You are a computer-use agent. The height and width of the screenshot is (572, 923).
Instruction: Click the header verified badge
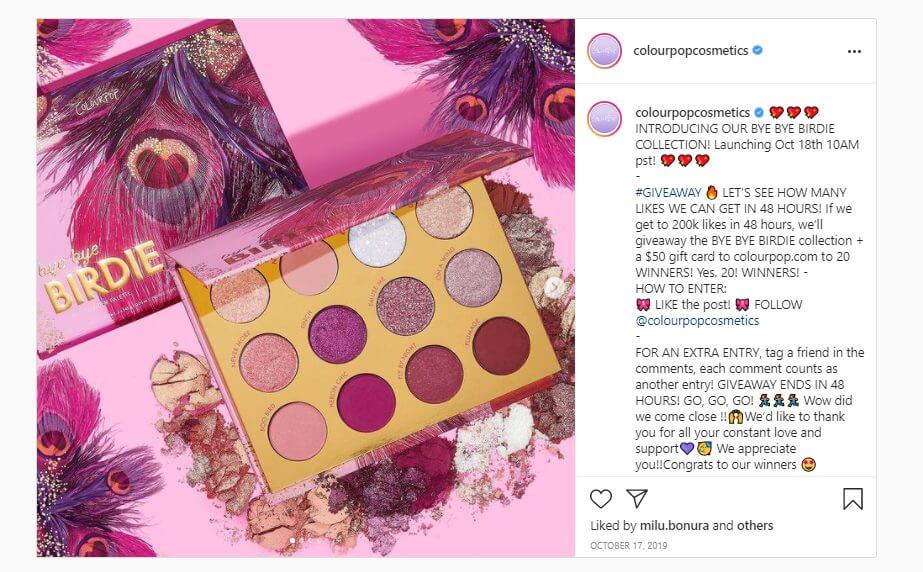[x=758, y=51]
